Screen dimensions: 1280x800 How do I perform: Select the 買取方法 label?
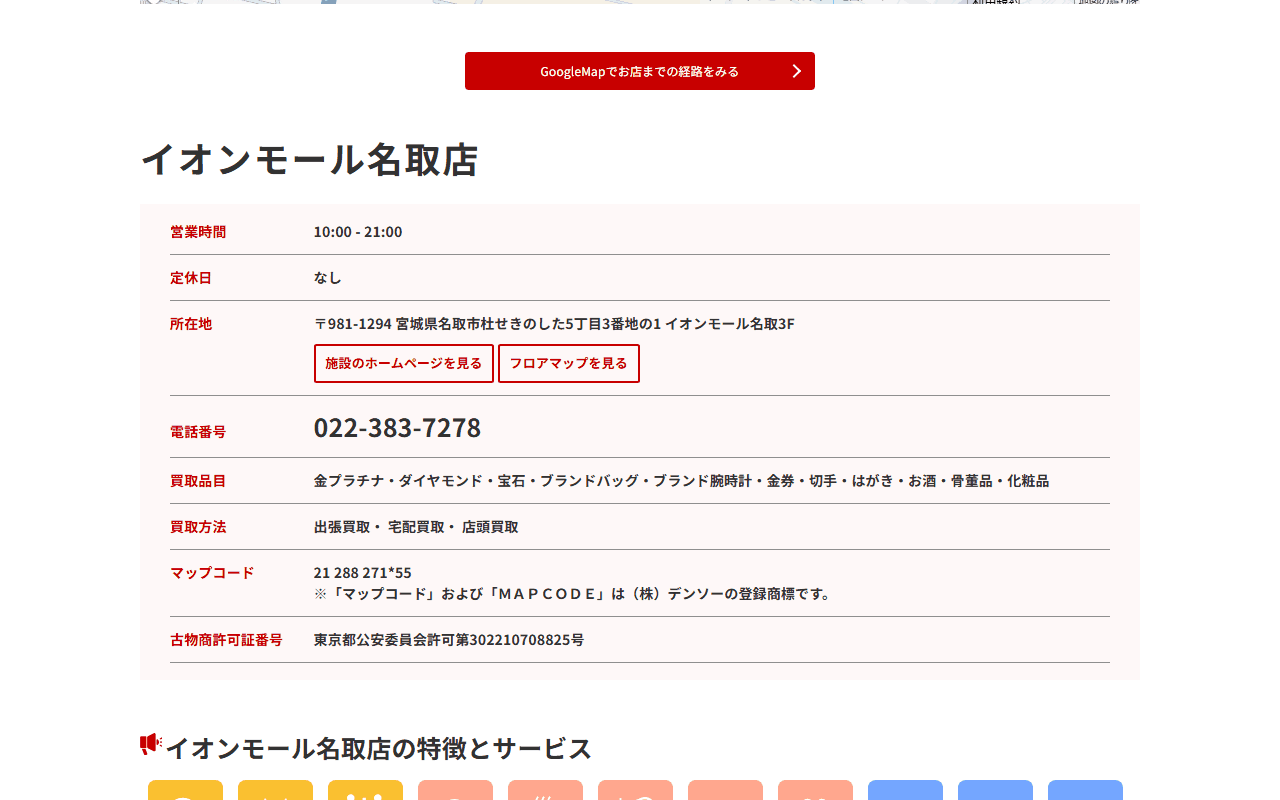coord(198,527)
